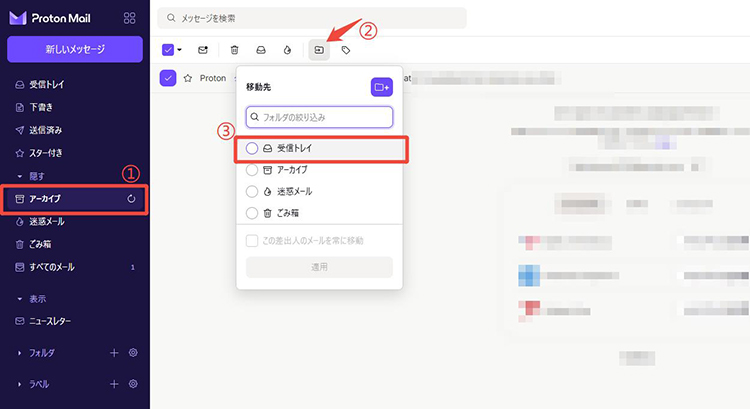
Task: Compose with the 新しいメッセージ button
Action: click(x=75, y=49)
